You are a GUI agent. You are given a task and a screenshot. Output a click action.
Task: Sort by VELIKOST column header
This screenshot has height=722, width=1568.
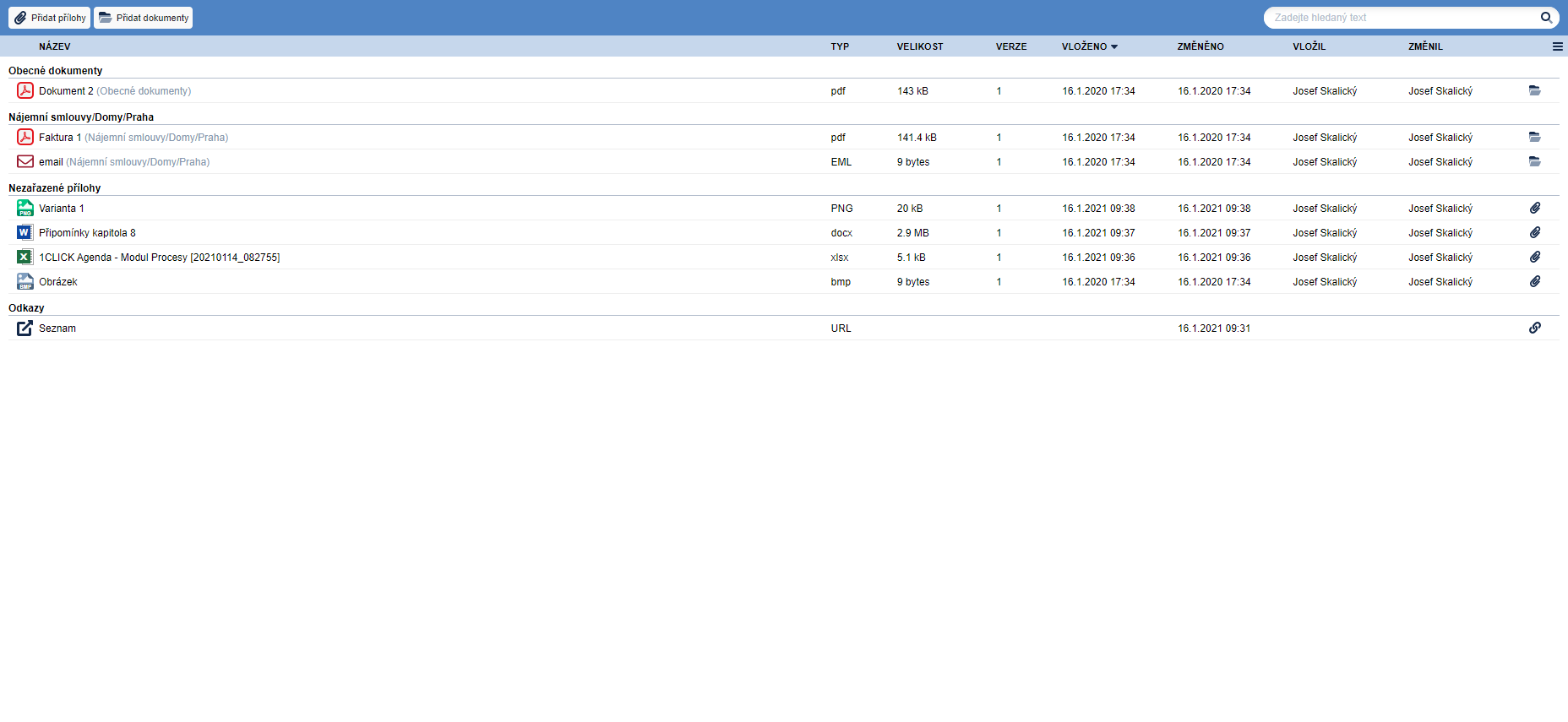coord(920,46)
